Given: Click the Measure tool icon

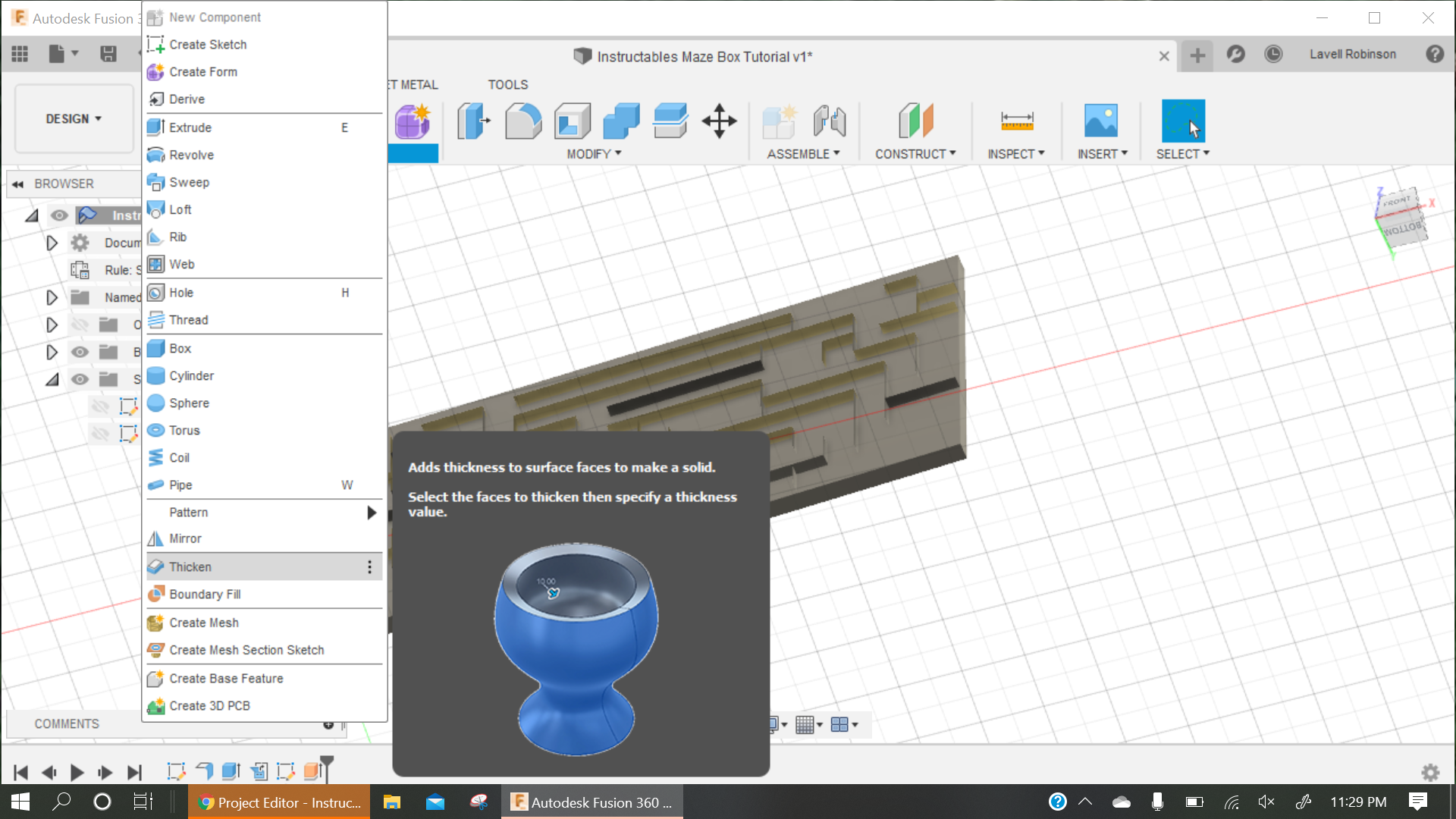Looking at the screenshot, I should click(x=1017, y=121).
